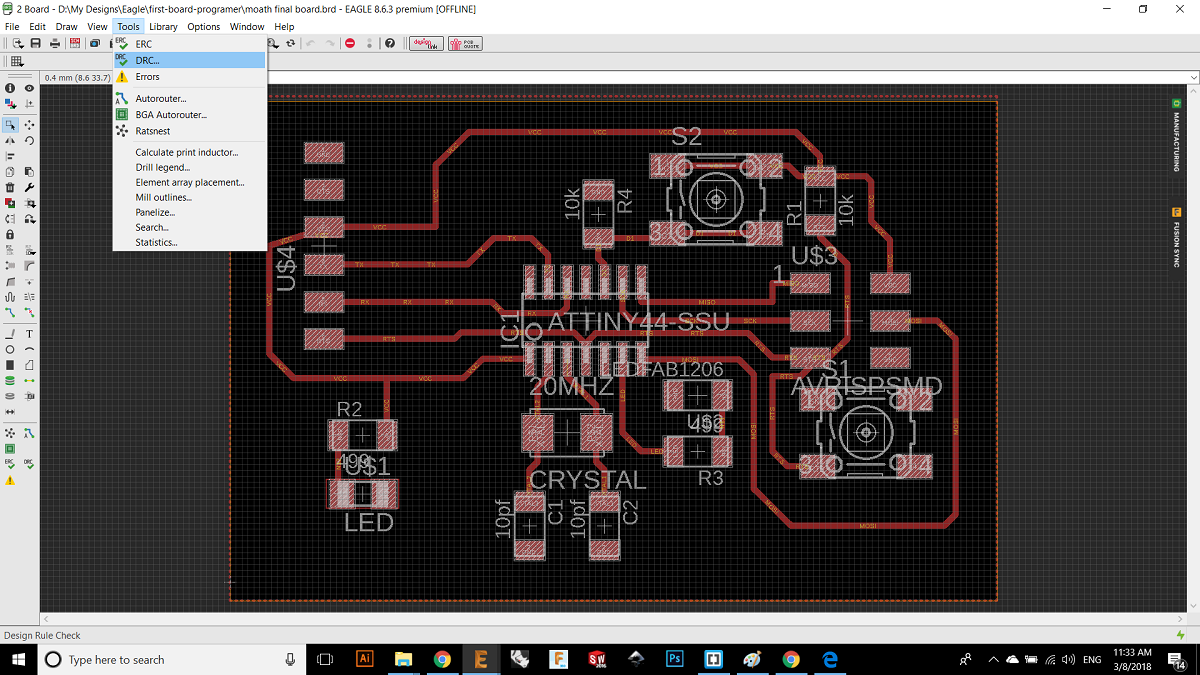Switch to schematic via SCH/BRD toolbar icon
Image resolution: width=1200 pixels, height=675 pixels.
click(x=74, y=44)
